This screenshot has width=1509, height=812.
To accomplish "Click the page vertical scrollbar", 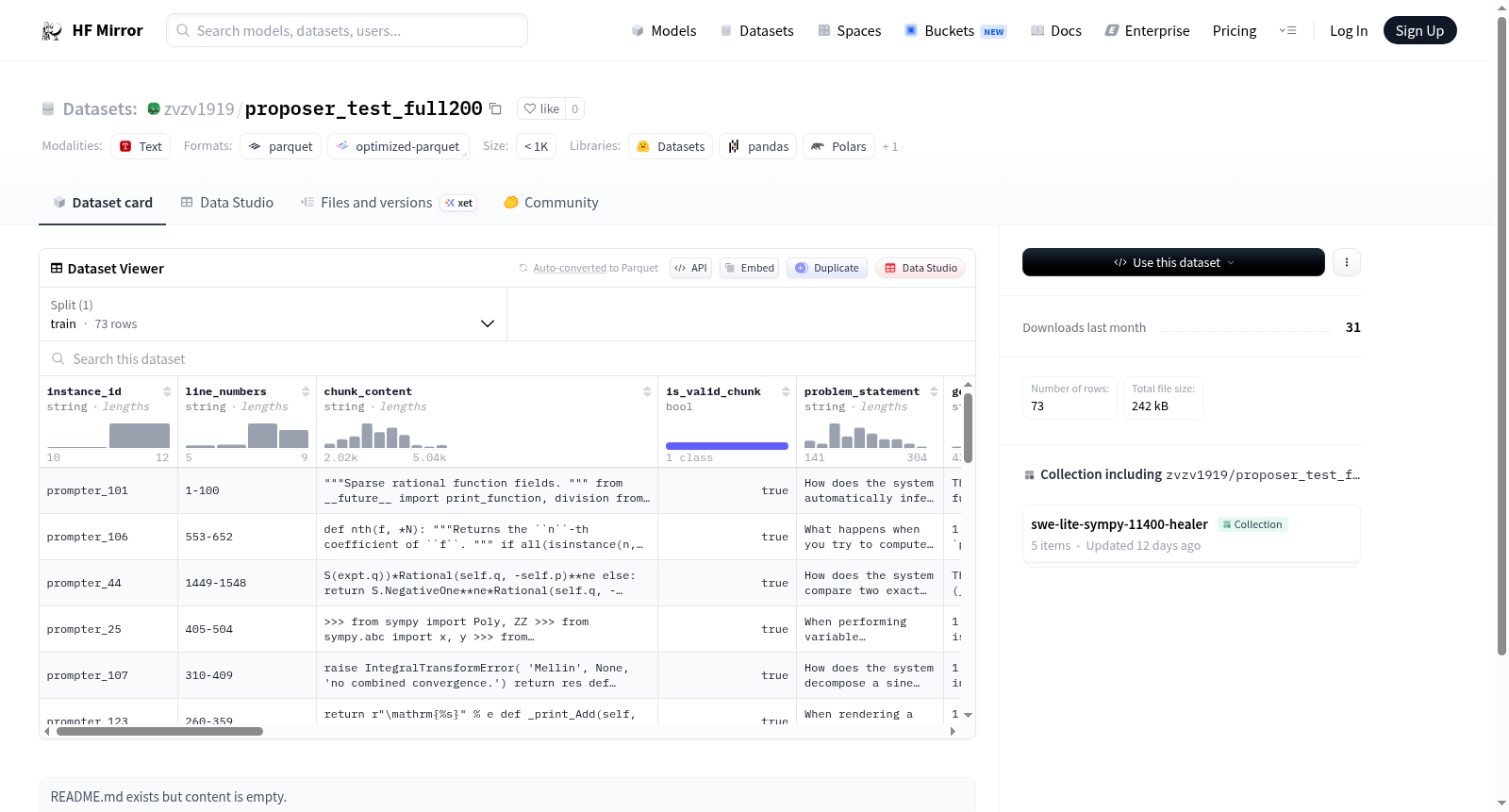I will [x=1501, y=335].
